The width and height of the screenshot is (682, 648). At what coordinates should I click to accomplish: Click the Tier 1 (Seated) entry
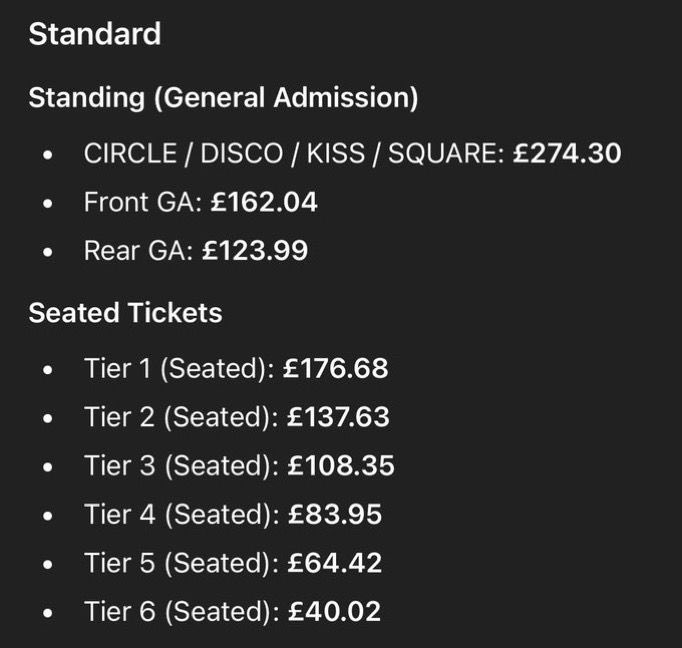[x=179, y=368]
